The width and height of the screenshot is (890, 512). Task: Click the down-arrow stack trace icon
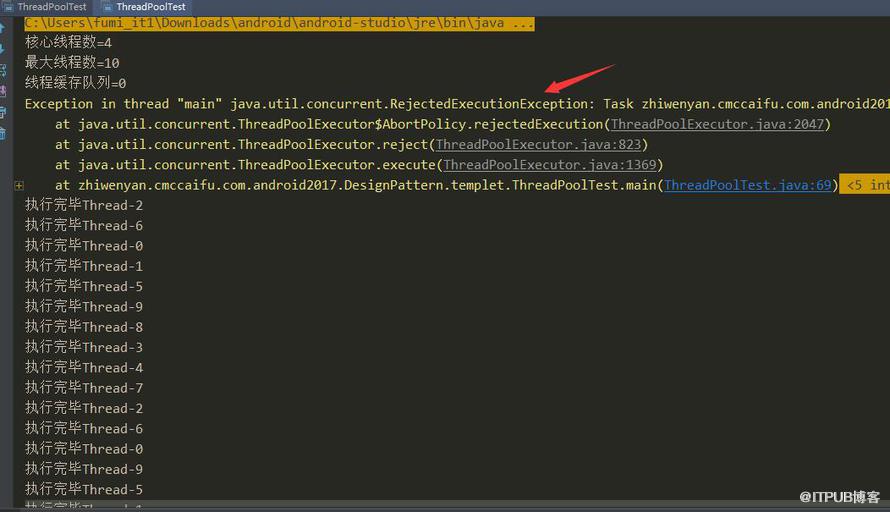click(2, 49)
